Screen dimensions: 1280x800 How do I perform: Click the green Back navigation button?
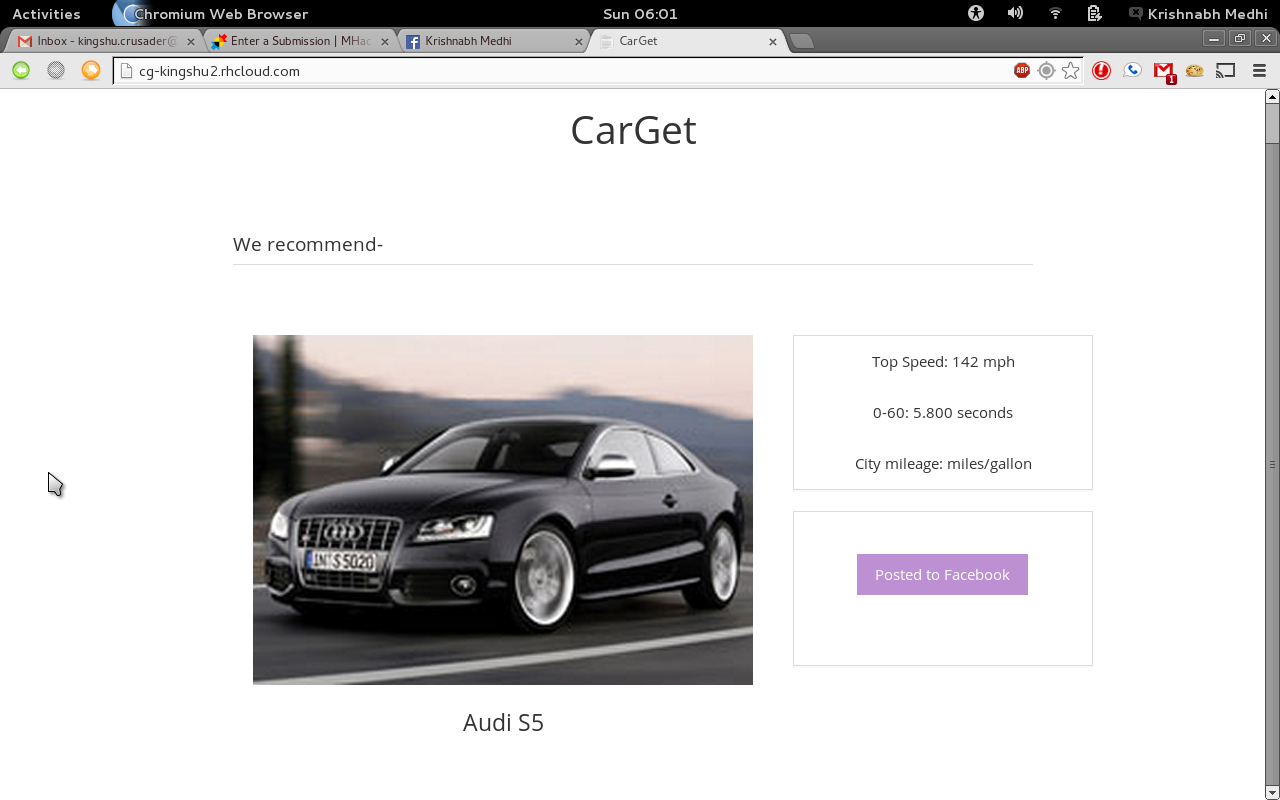pos(21,70)
